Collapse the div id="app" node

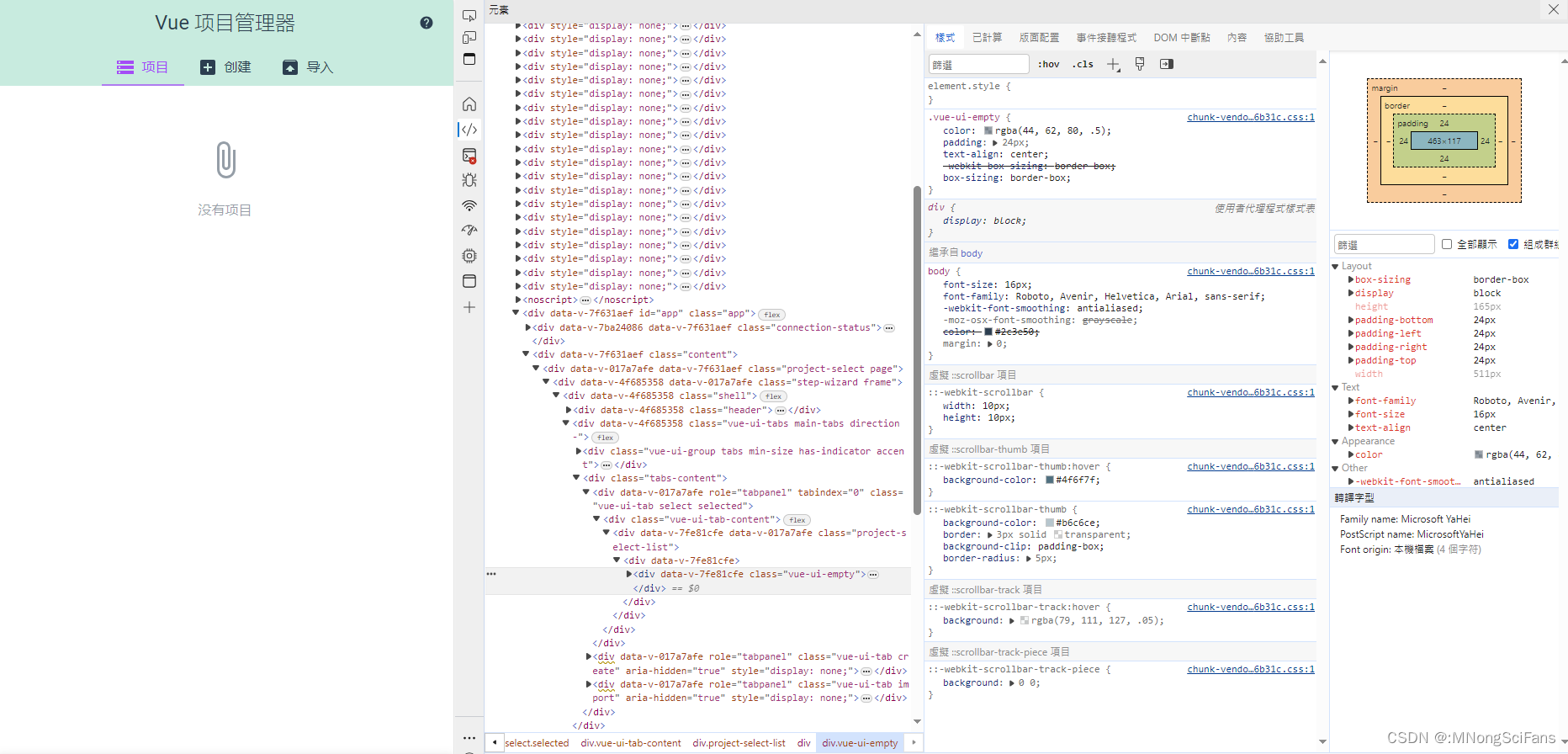[x=516, y=313]
